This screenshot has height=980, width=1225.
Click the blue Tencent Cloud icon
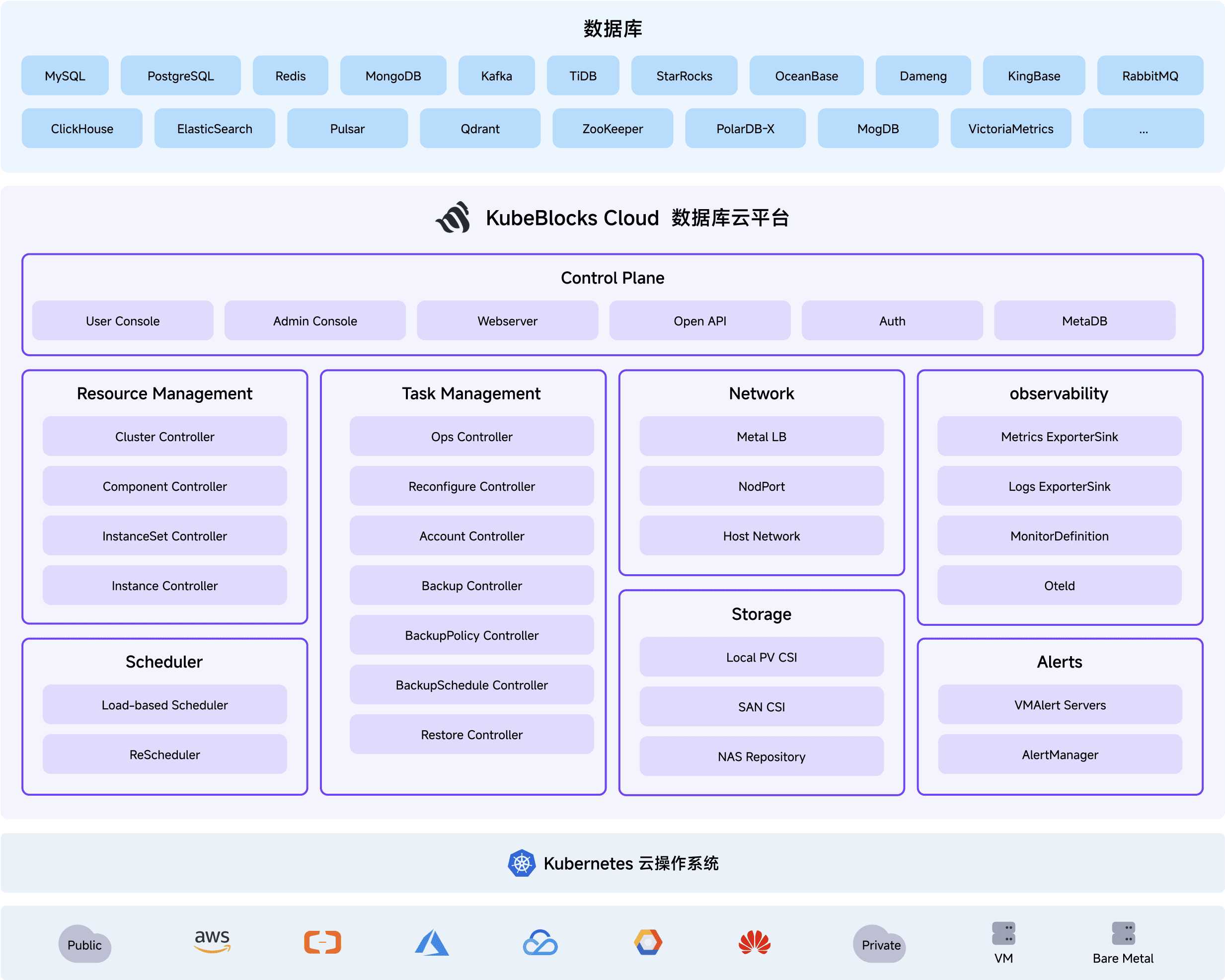tap(540, 943)
